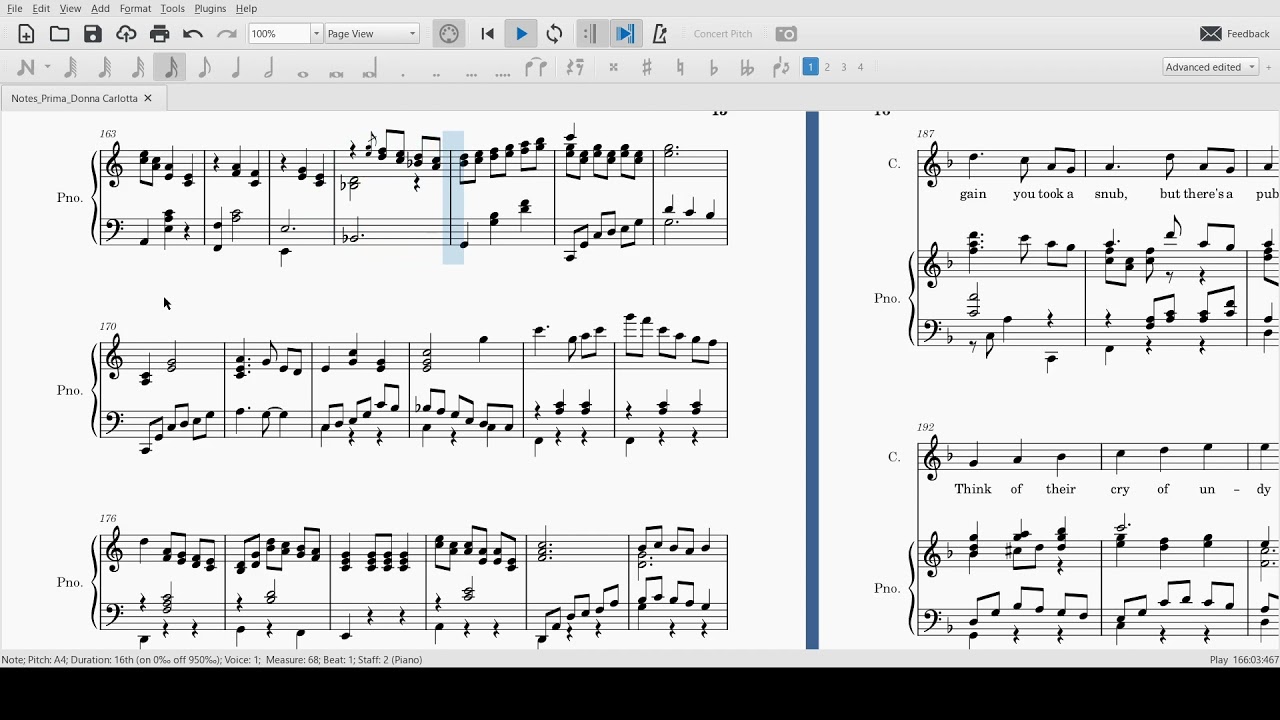Apply flat accidental
This screenshot has width=1280, height=720.
click(x=714, y=67)
